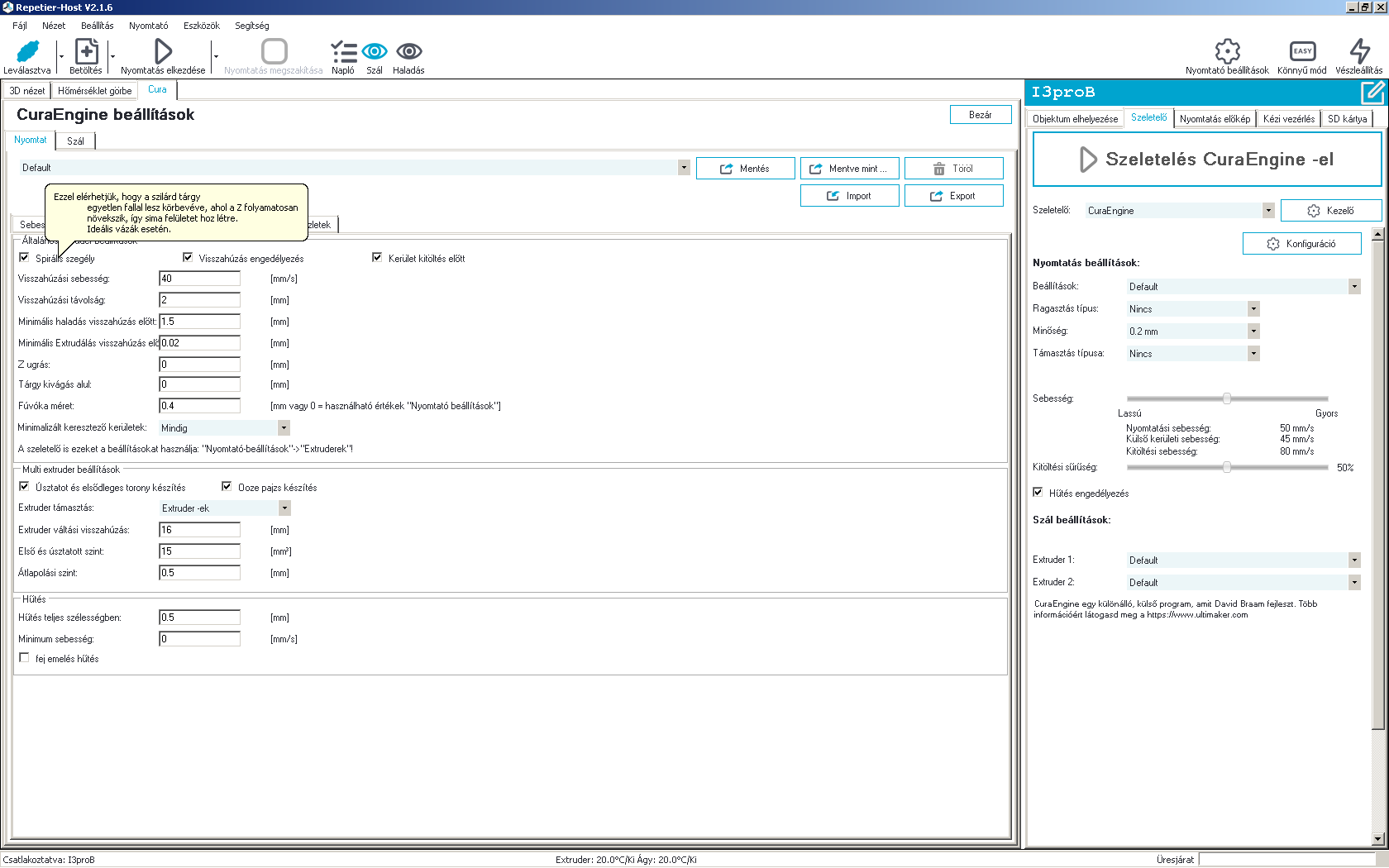Switch to Objektum elhelyezése tab
Image resolution: width=1389 pixels, height=868 pixels.
pyautogui.click(x=1075, y=119)
